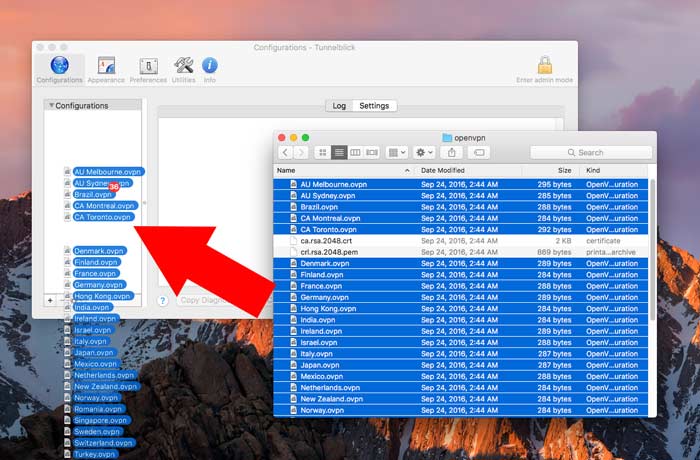Click the openvpn folder title icon
Viewport: 700px width, 460px height.
click(446, 138)
